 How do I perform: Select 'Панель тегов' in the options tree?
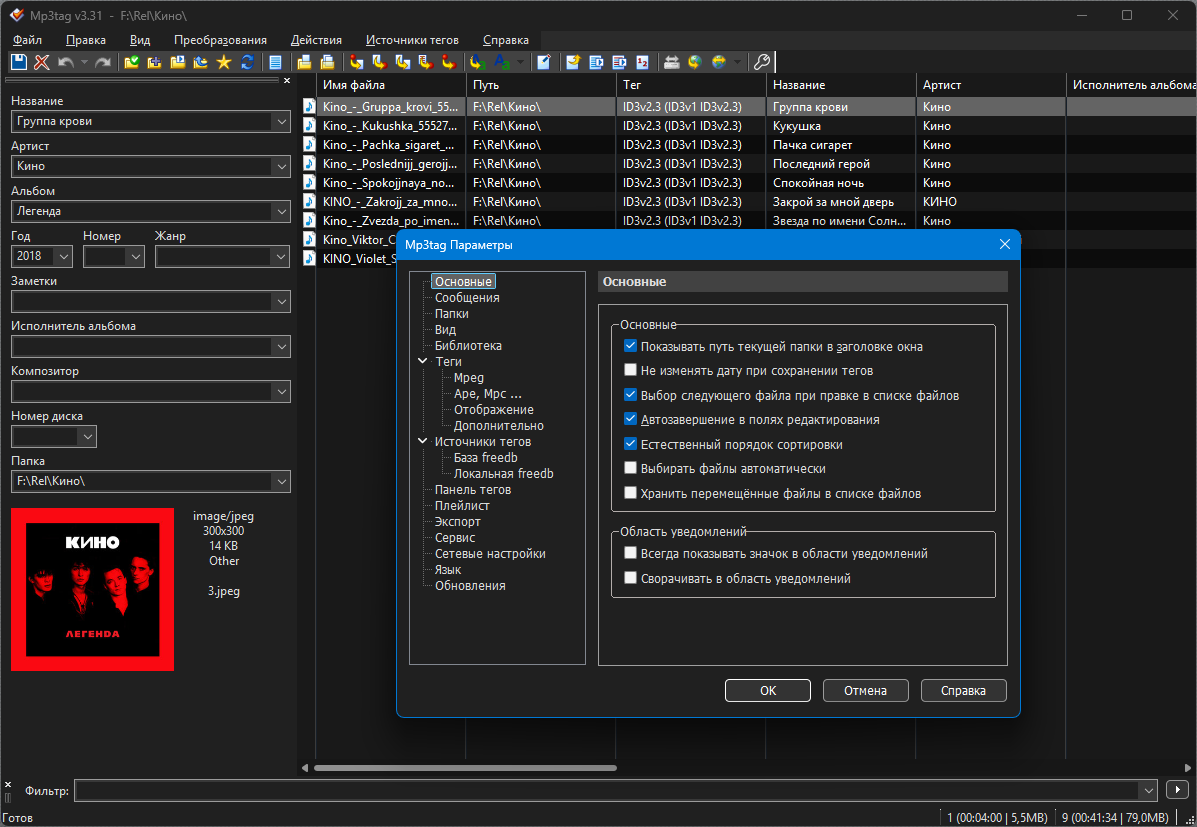[x=473, y=489]
